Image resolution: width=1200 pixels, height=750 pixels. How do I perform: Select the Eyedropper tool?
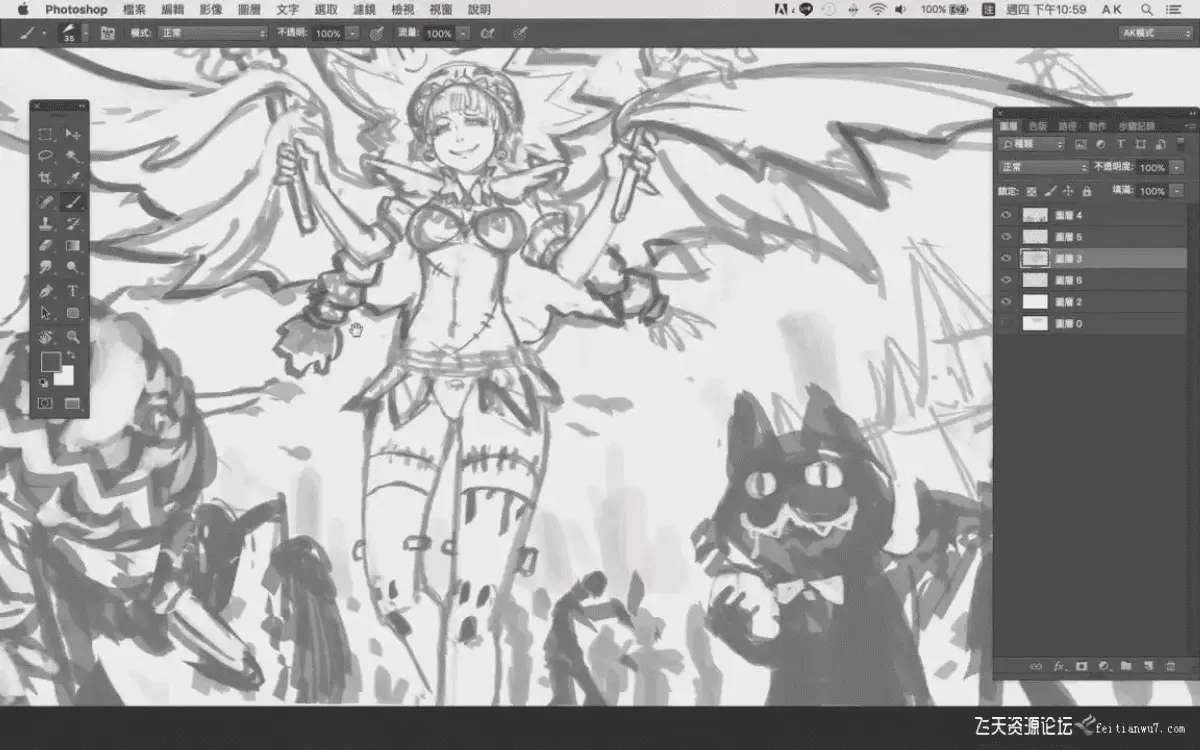coord(73,179)
